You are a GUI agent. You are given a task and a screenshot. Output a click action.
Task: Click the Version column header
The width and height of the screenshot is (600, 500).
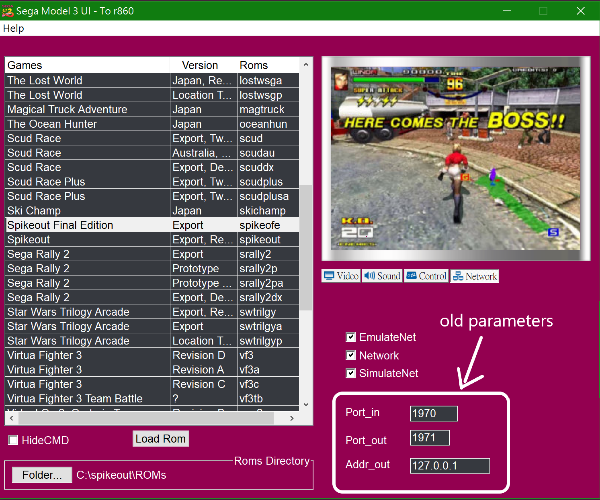tap(203, 65)
